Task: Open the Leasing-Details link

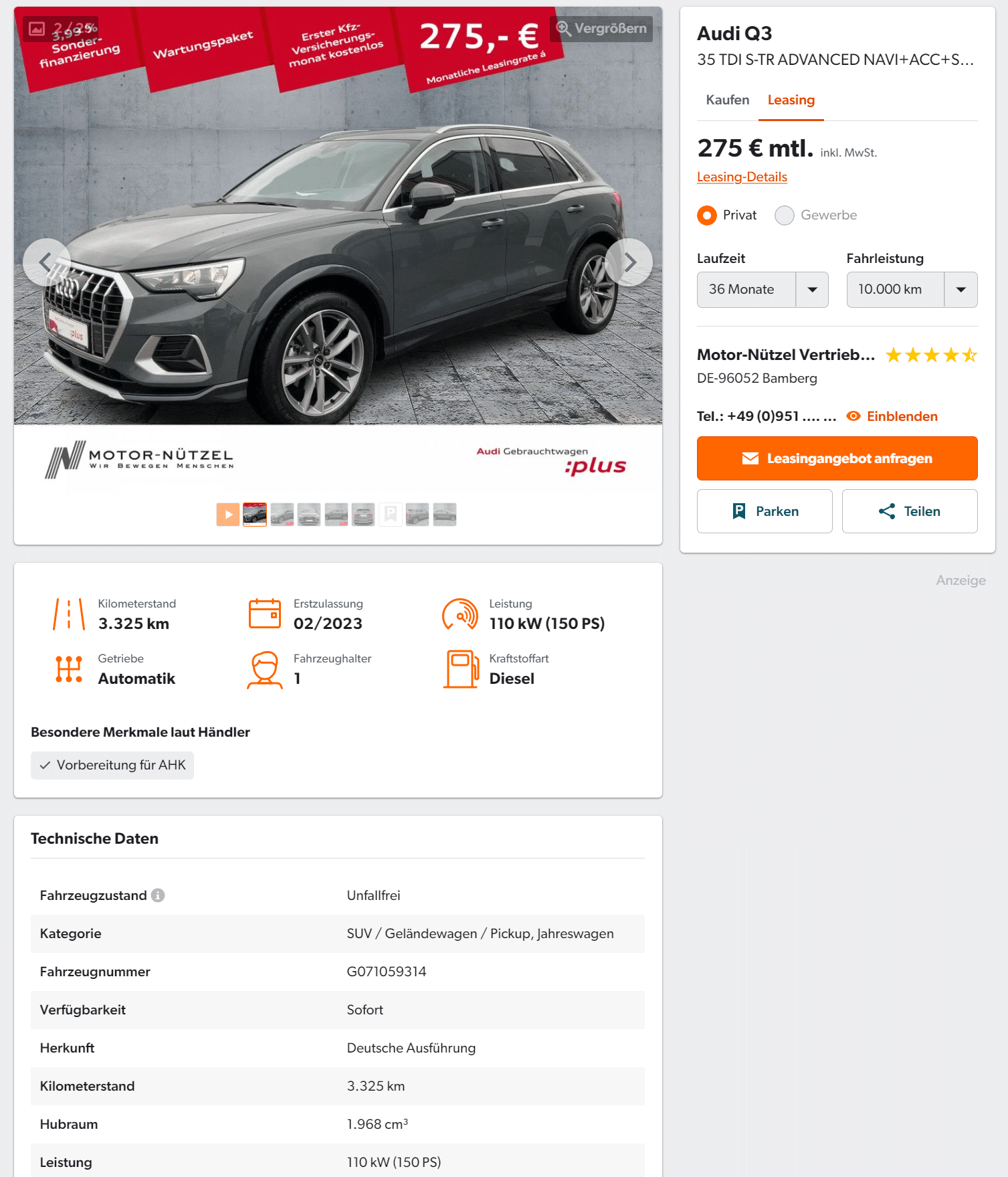Action: [742, 177]
